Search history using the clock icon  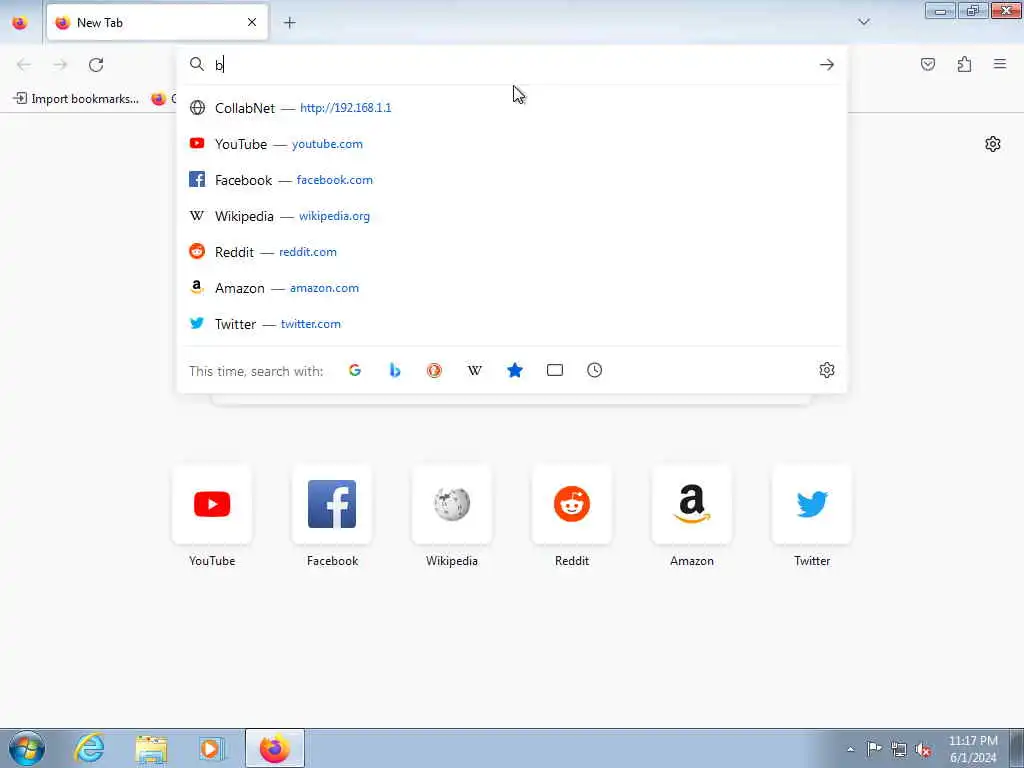click(594, 370)
